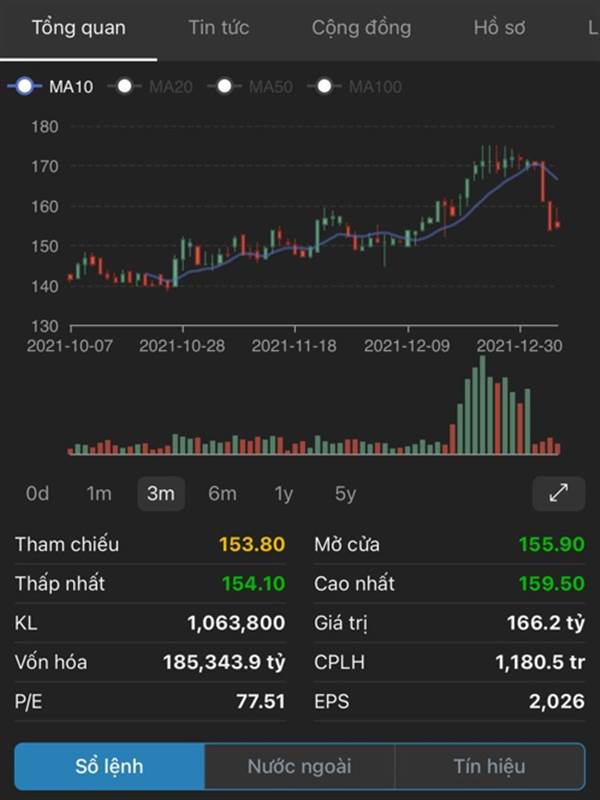Tap the 2021-11-18 date axis label
This screenshot has width=600, height=800.
294,346
